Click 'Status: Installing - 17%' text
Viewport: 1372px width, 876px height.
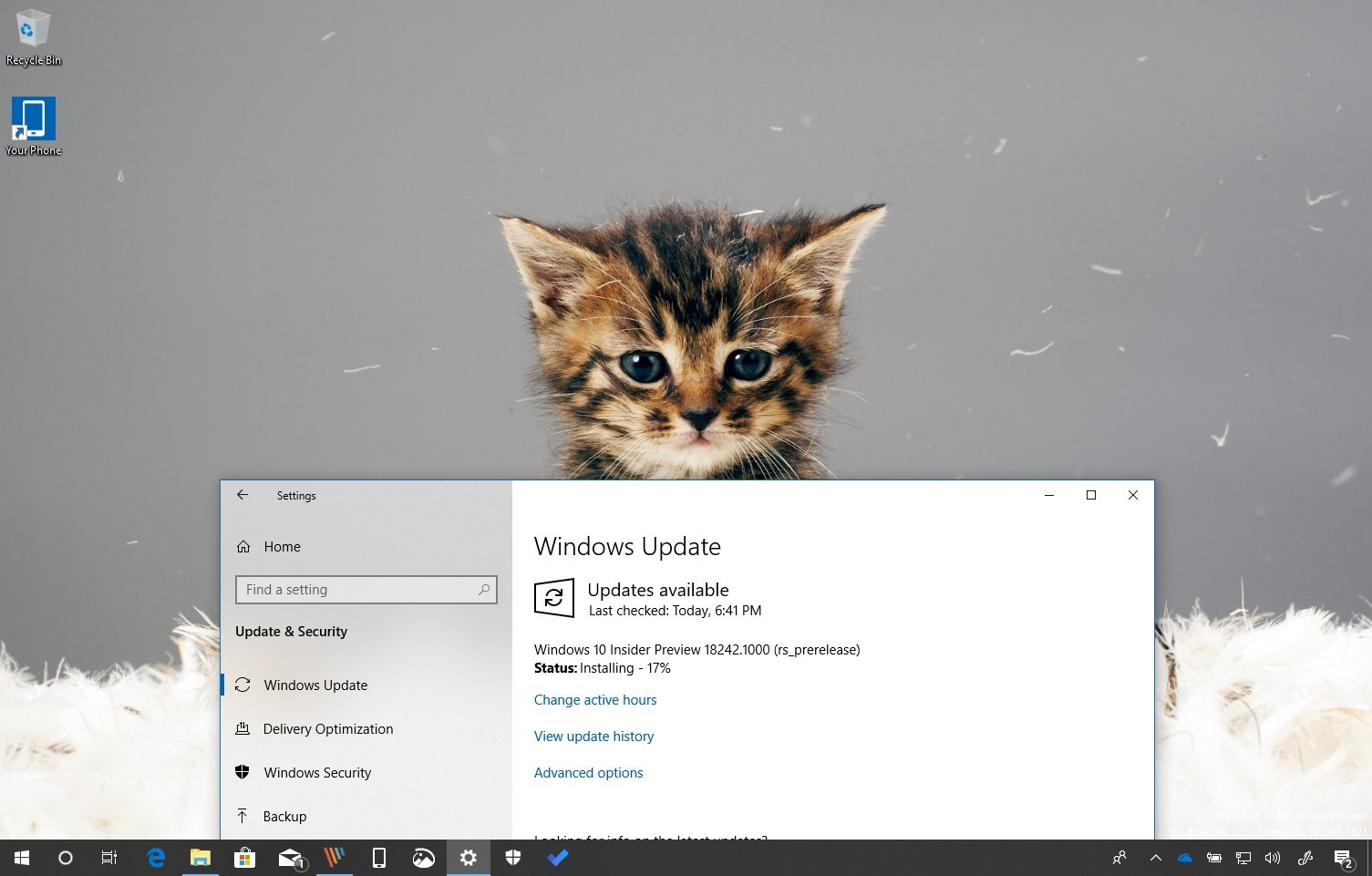tap(603, 668)
